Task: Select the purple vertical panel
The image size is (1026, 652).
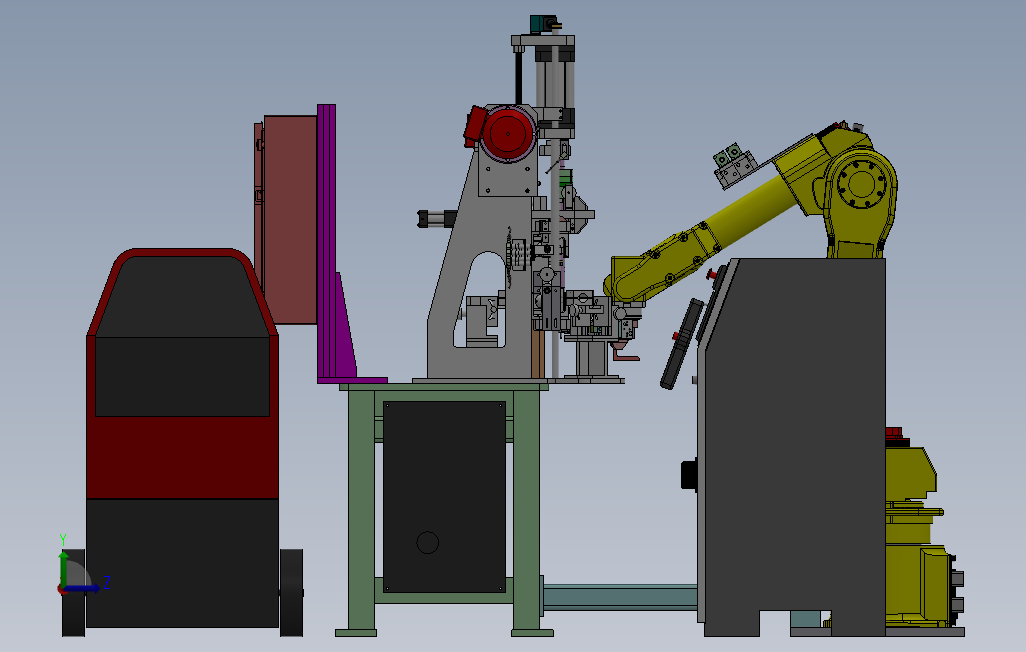Action: pos(327,241)
